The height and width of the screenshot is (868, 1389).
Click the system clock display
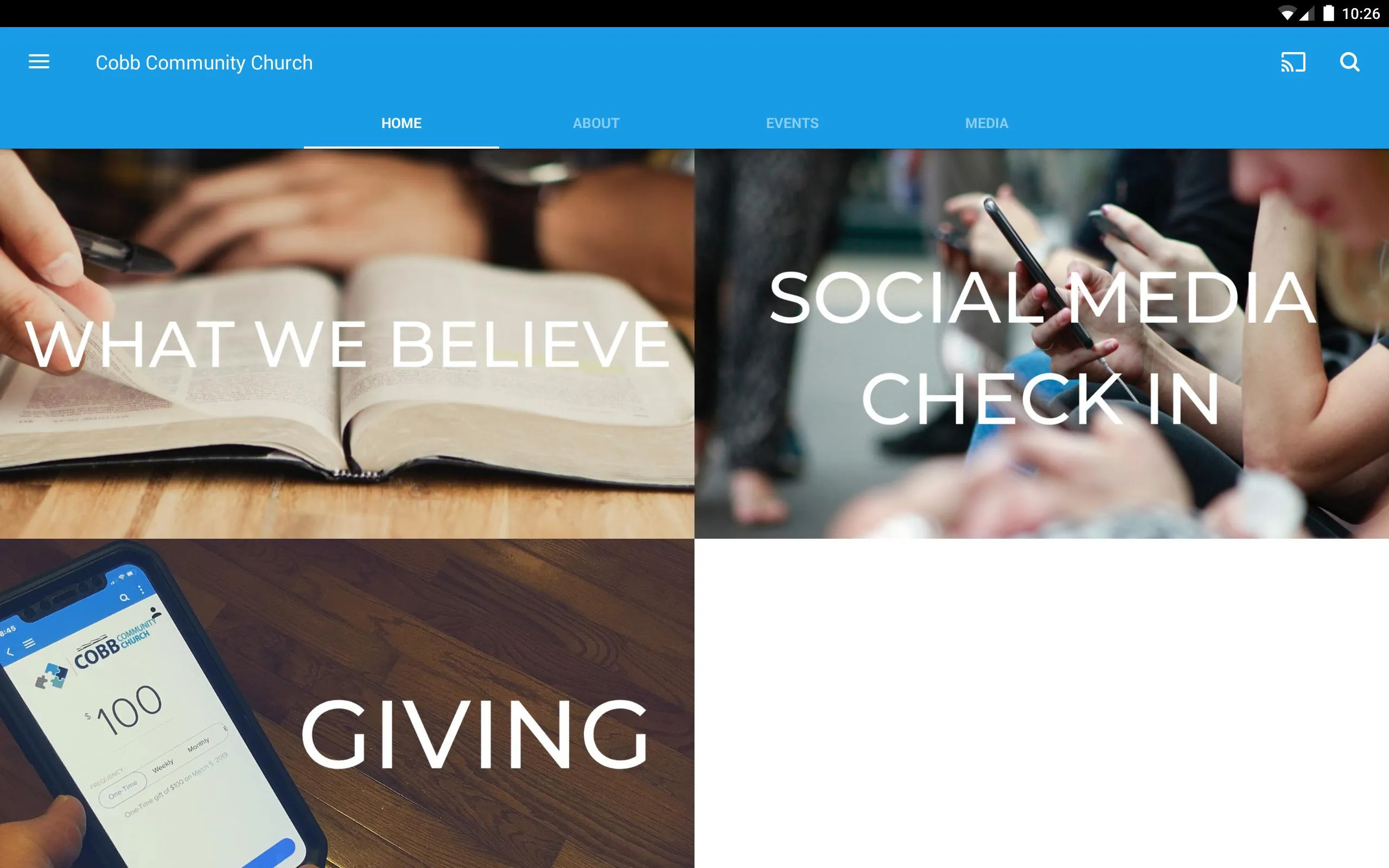(x=1363, y=13)
